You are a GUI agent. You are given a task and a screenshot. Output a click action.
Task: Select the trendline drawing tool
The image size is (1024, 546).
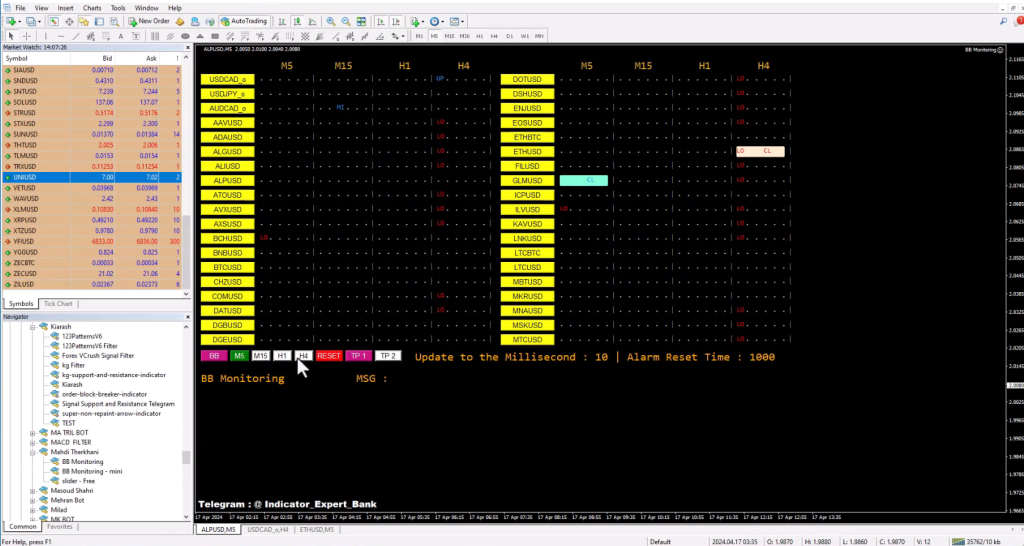tap(76, 36)
